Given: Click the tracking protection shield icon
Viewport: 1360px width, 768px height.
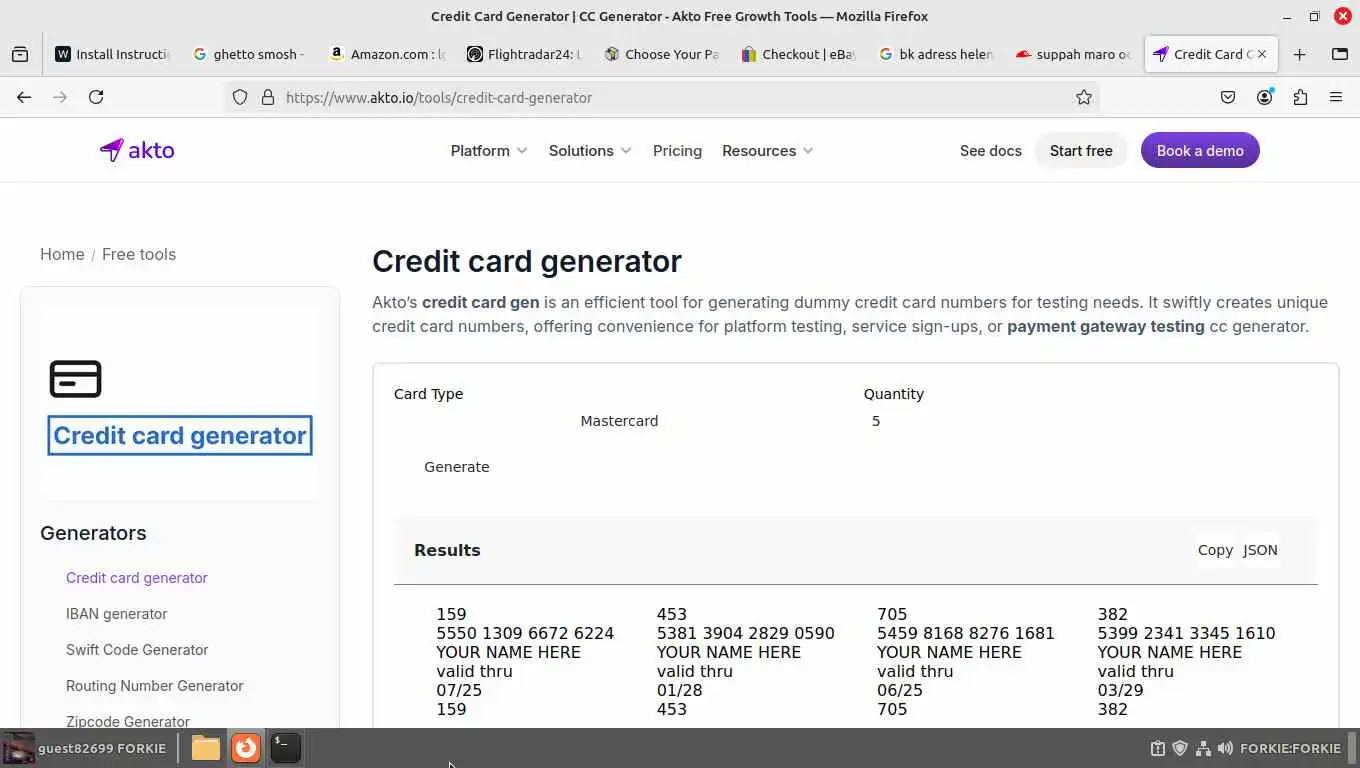Looking at the screenshot, I should [x=240, y=97].
